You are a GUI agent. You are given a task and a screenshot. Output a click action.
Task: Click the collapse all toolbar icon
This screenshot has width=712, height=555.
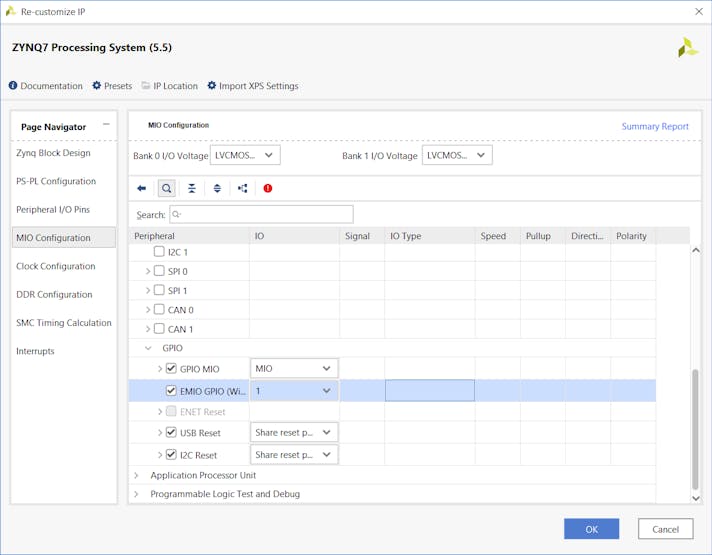click(192, 188)
